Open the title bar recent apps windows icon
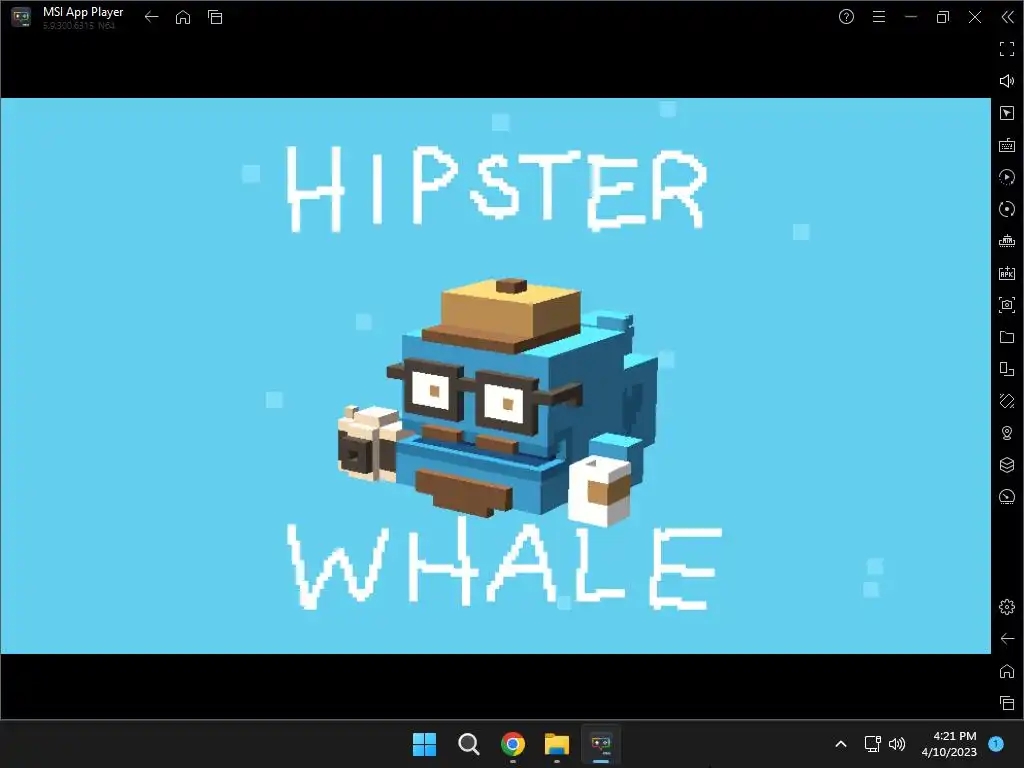1024x768 pixels. click(215, 17)
